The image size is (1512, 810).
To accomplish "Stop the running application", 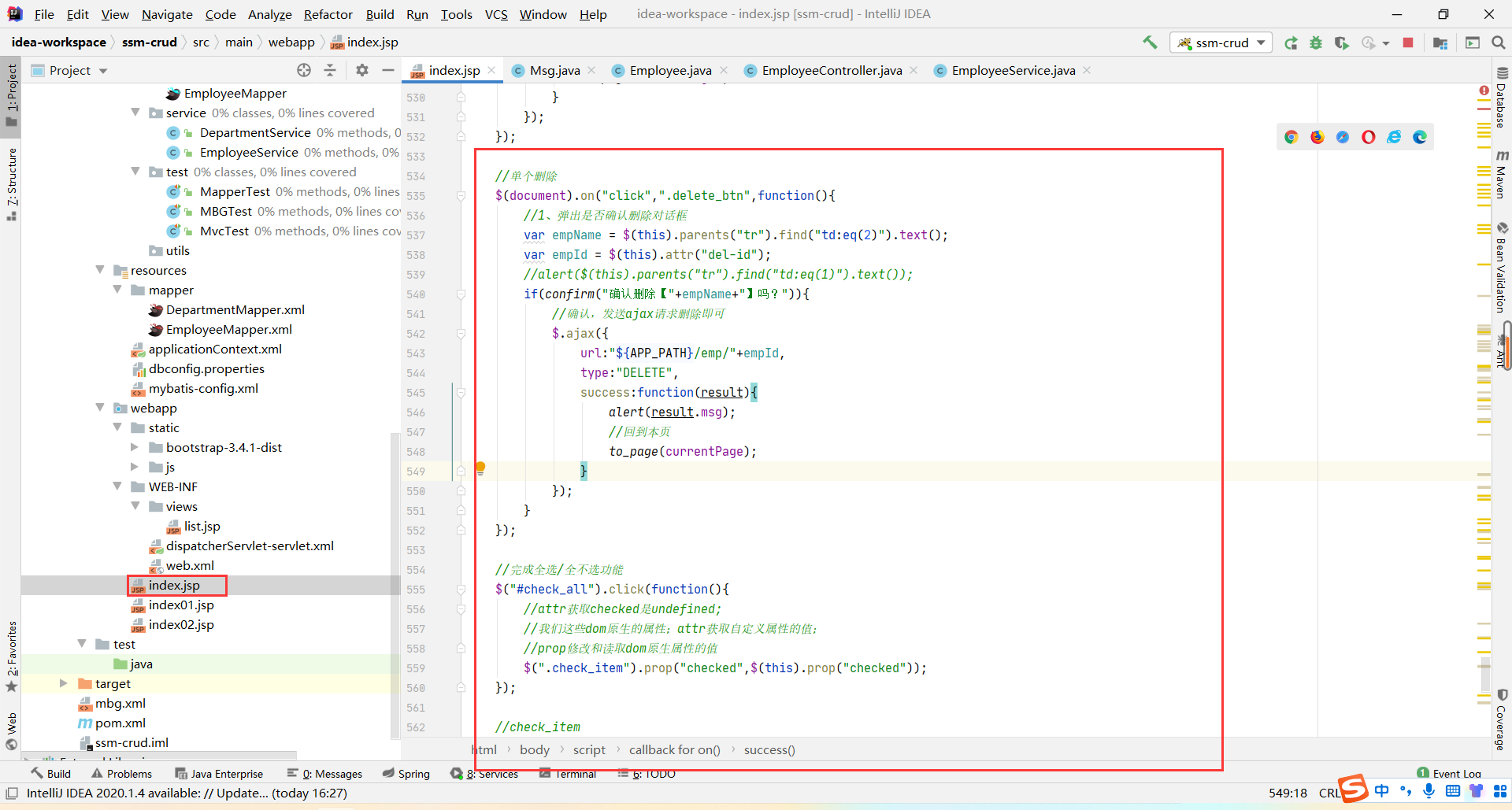I will click(x=1408, y=43).
